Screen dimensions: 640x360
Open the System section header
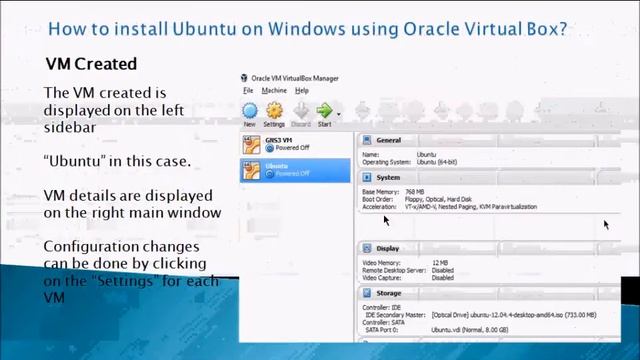pyautogui.click(x=489, y=178)
